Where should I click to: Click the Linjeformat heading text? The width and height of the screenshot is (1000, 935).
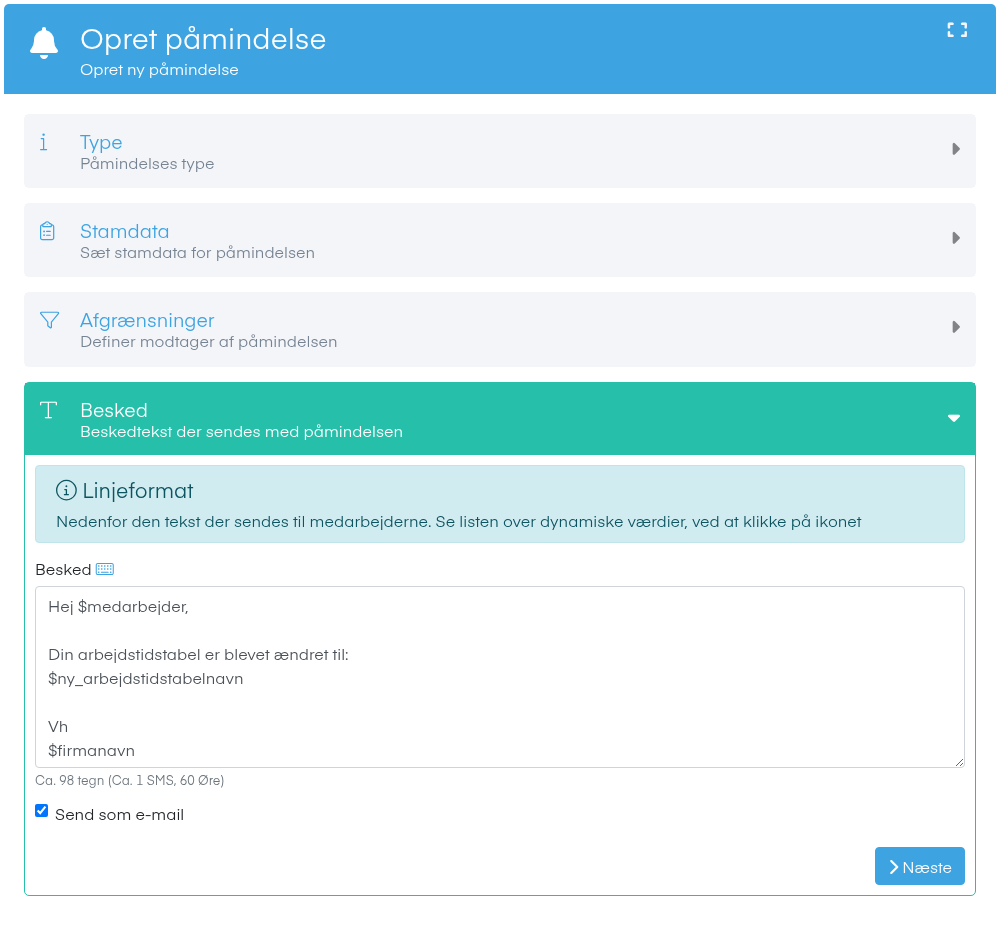pyautogui.click(x=138, y=490)
